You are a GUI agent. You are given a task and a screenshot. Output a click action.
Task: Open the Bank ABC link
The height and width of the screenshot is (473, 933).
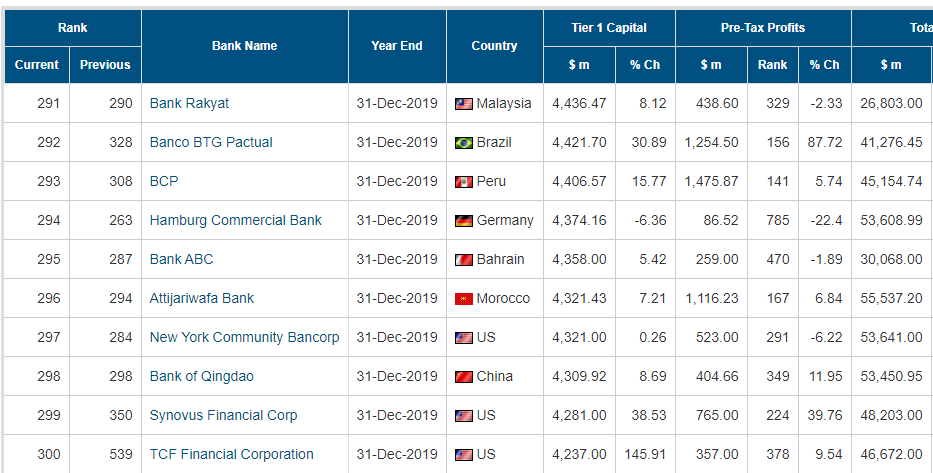(x=181, y=259)
